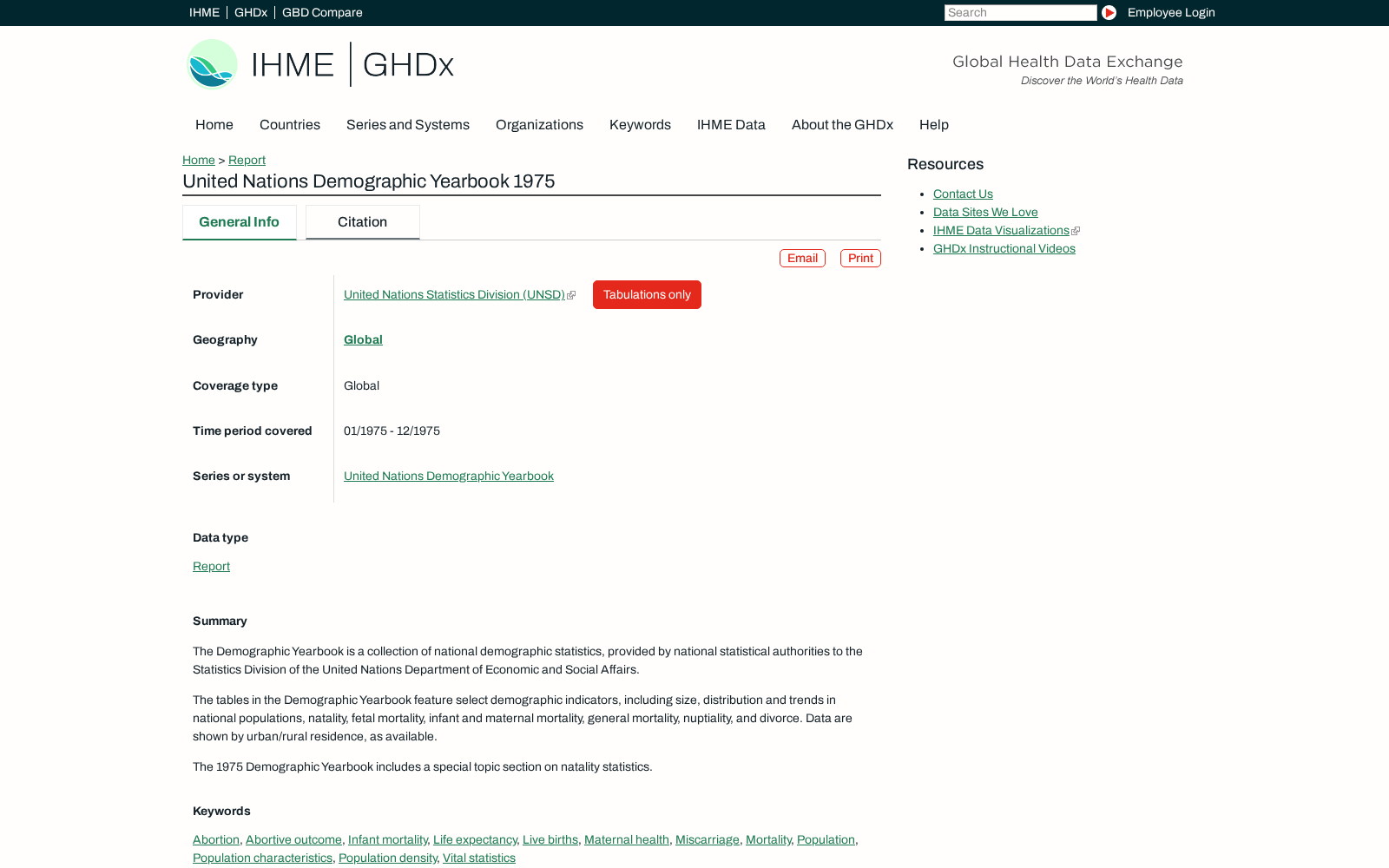Click page title United Nations Demographic Yearbook 1975
1389x868 pixels.
tap(368, 181)
